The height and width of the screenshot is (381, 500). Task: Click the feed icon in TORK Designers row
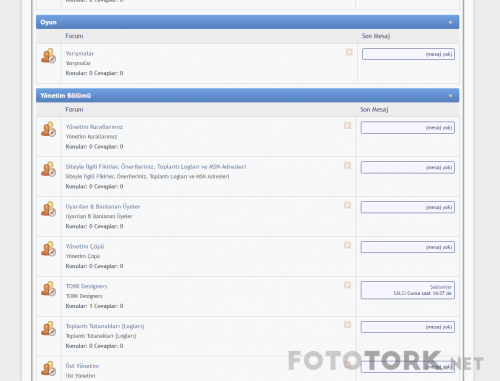tap(347, 285)
